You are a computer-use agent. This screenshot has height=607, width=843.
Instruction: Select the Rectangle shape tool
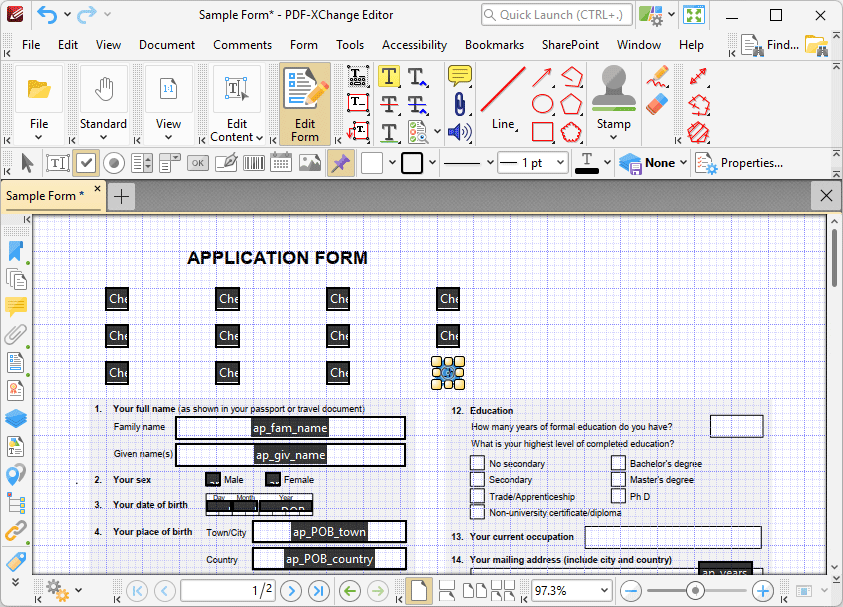tap(542, 132)
